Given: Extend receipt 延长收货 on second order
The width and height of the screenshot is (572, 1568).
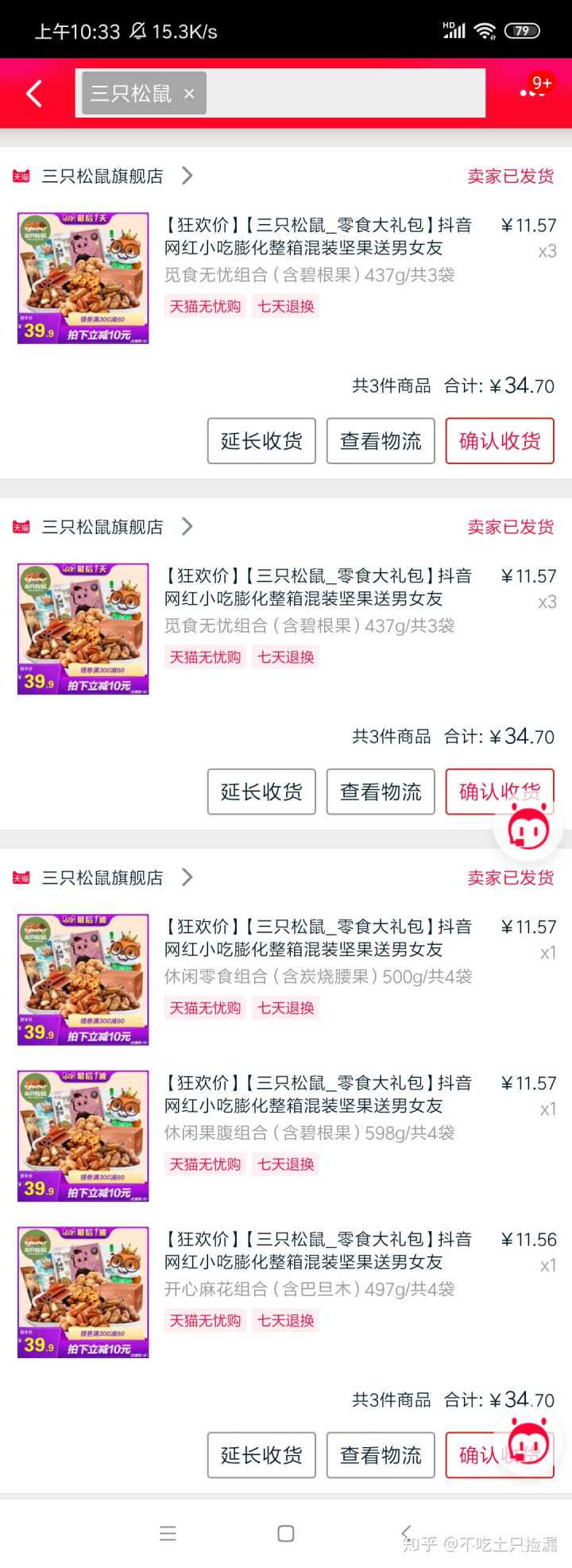Looking at the screenshot, I should pos(261,792).
